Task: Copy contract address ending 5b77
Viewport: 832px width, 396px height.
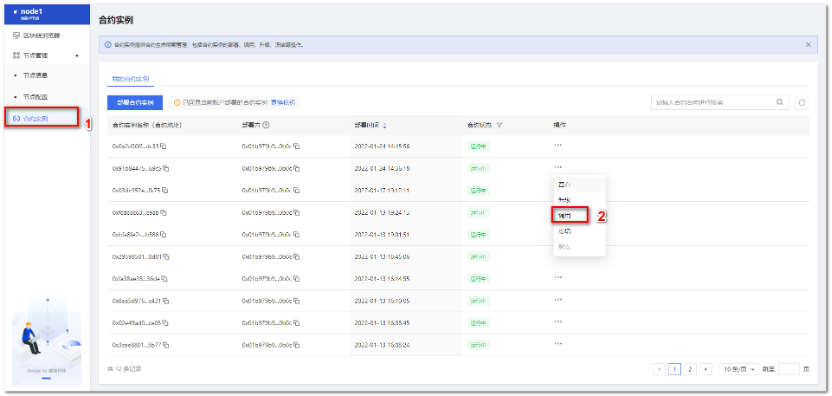Action: [x=166, y=345]
